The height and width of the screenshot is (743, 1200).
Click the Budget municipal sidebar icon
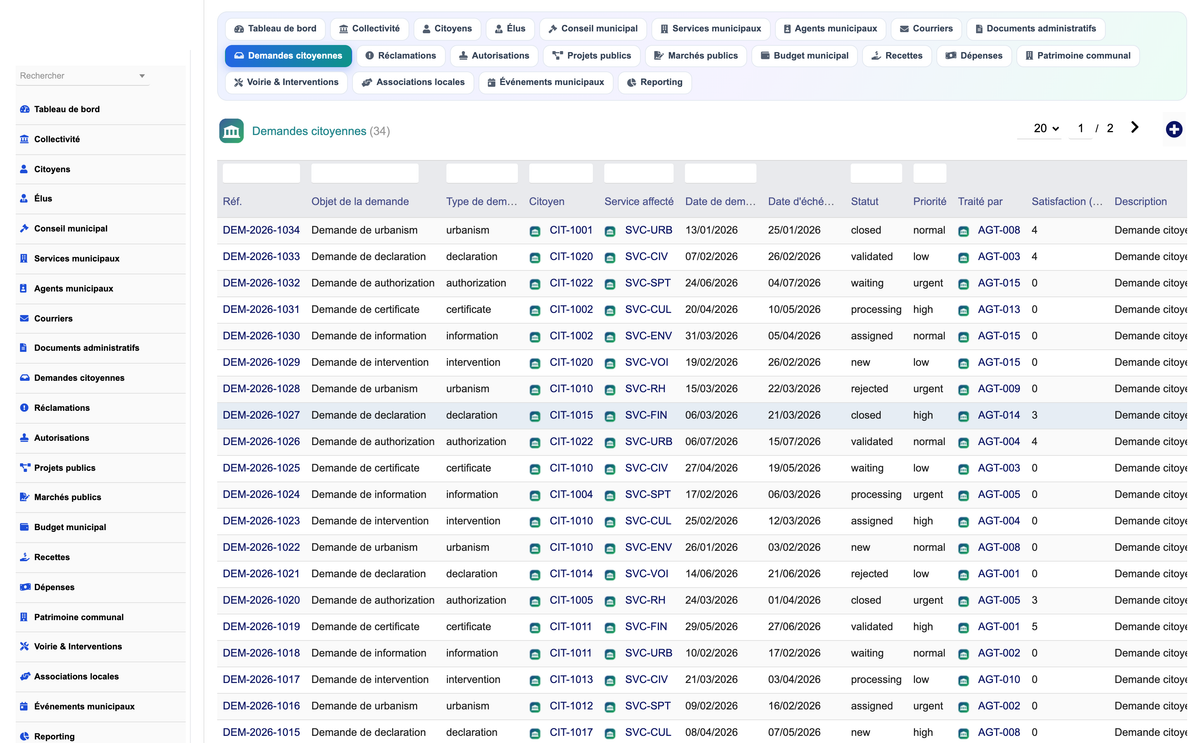24,527
